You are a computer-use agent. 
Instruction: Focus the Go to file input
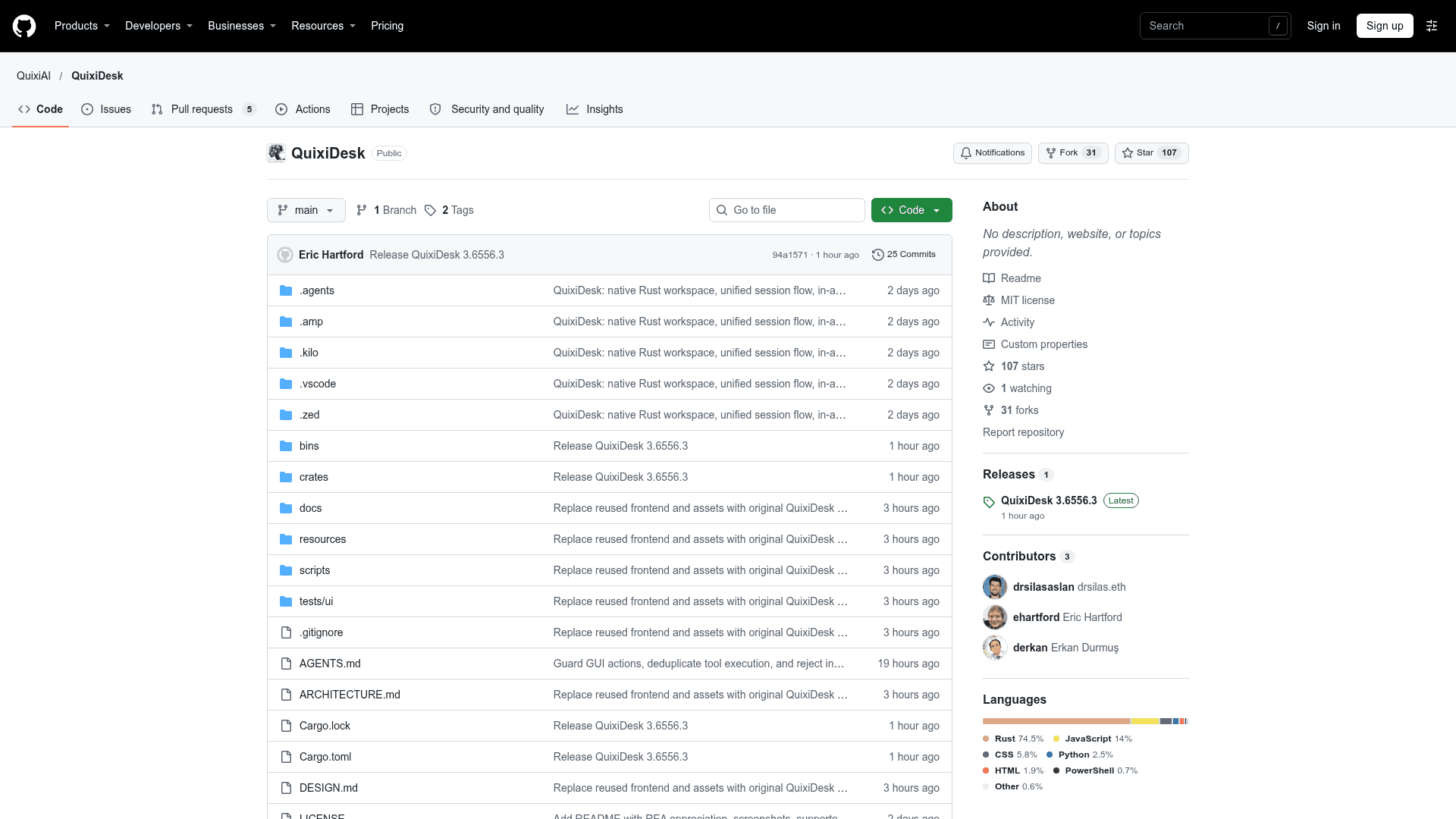[787, 210]
